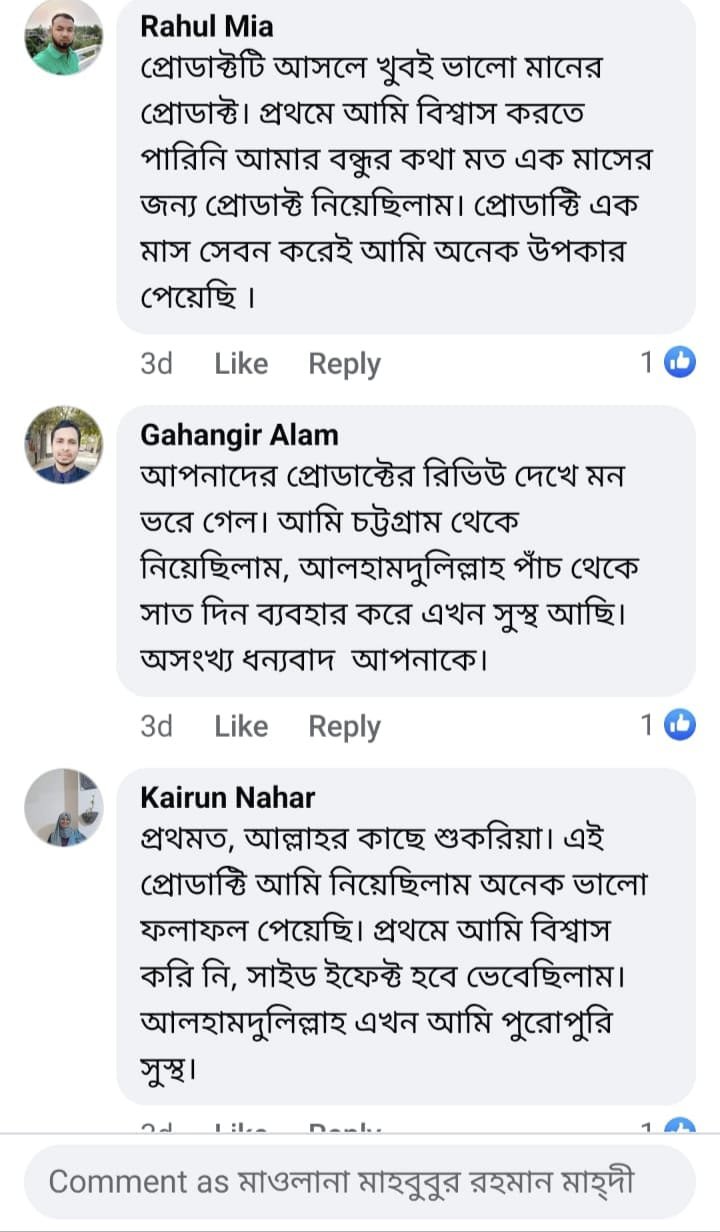
Task: Open the Gahangir Alam profile name link
Action: (239, 435)
